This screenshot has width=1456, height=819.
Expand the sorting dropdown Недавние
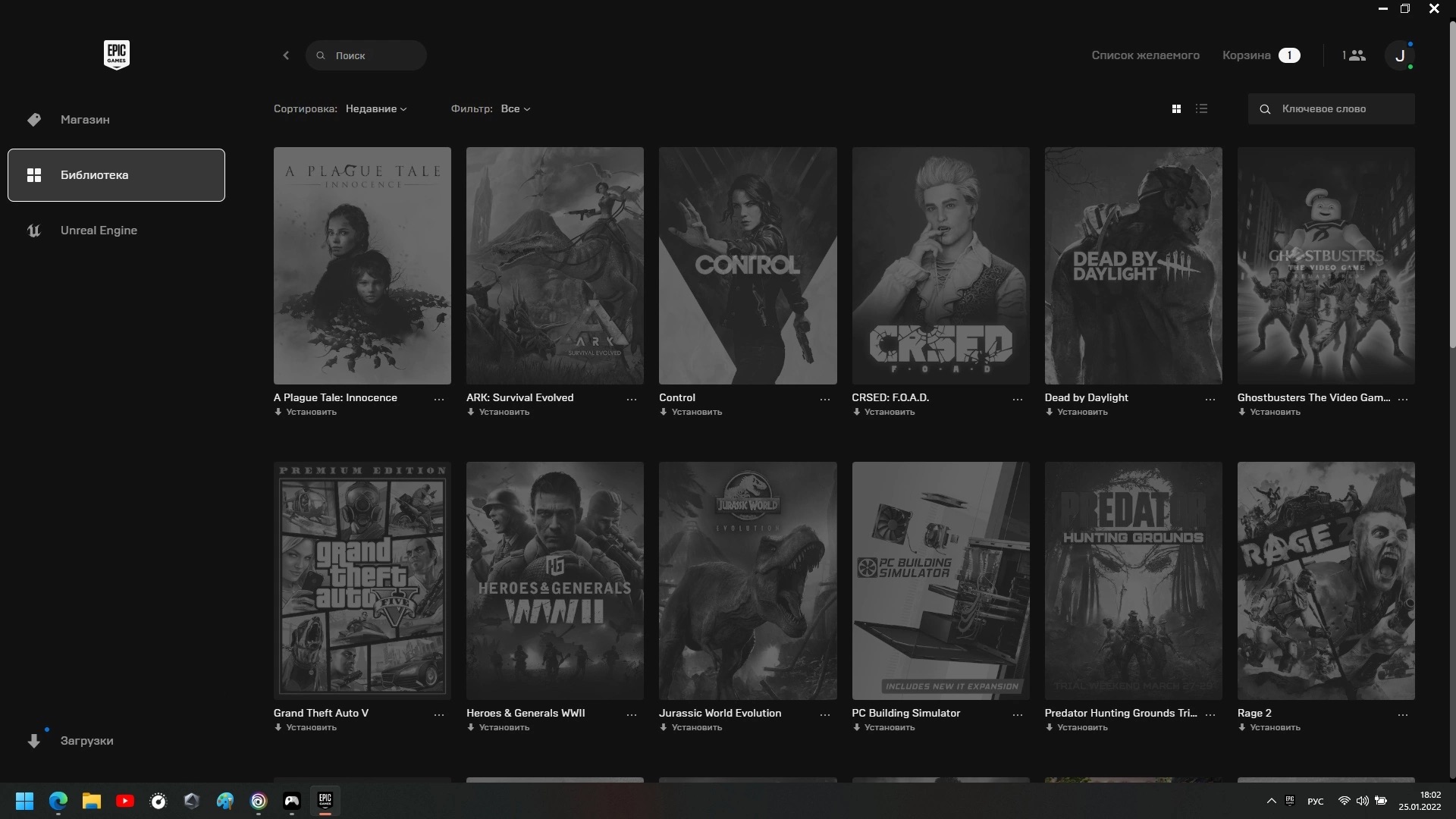tap(376, 109)
